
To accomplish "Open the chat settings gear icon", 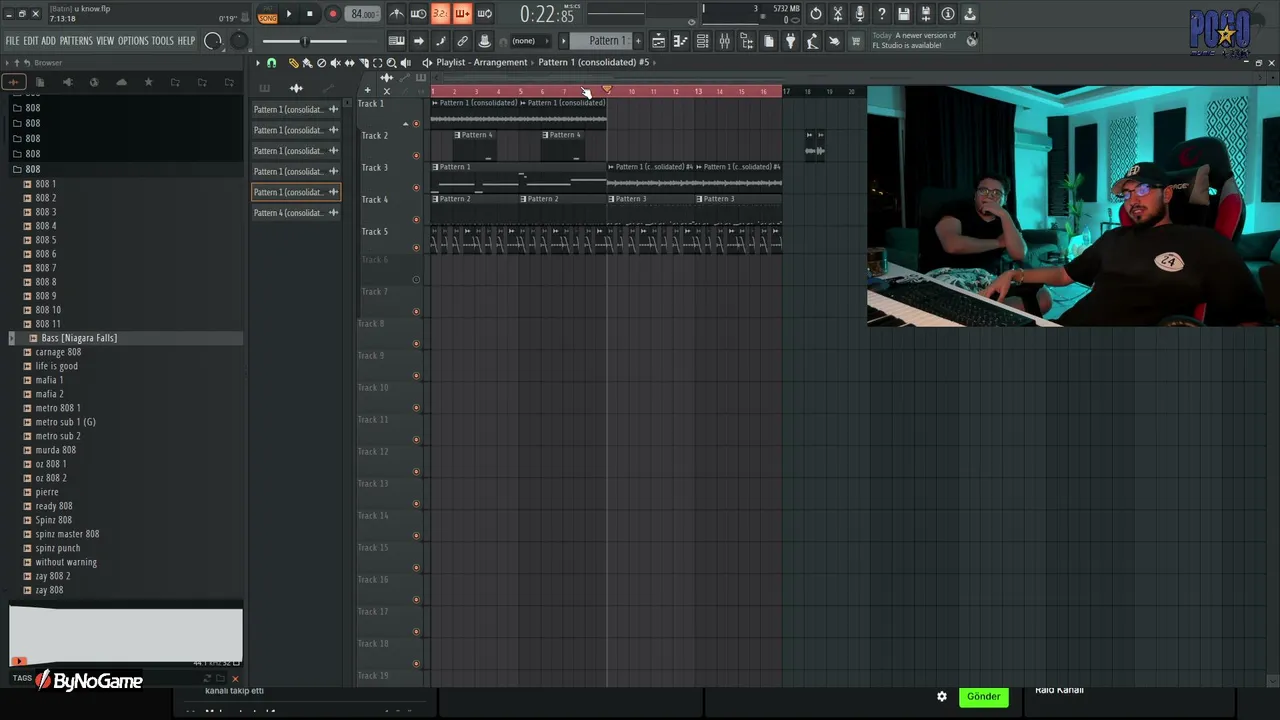I will click(941, 696).
